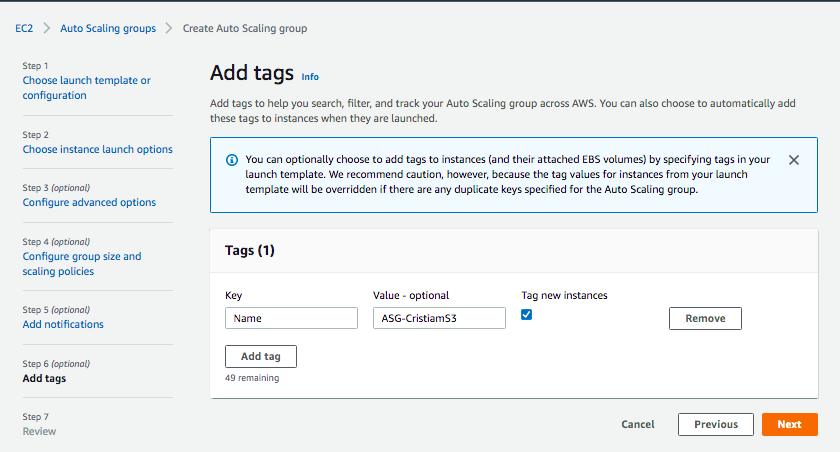
Task: Proceed with the orange Next button
Action: [x=789, y=424]
